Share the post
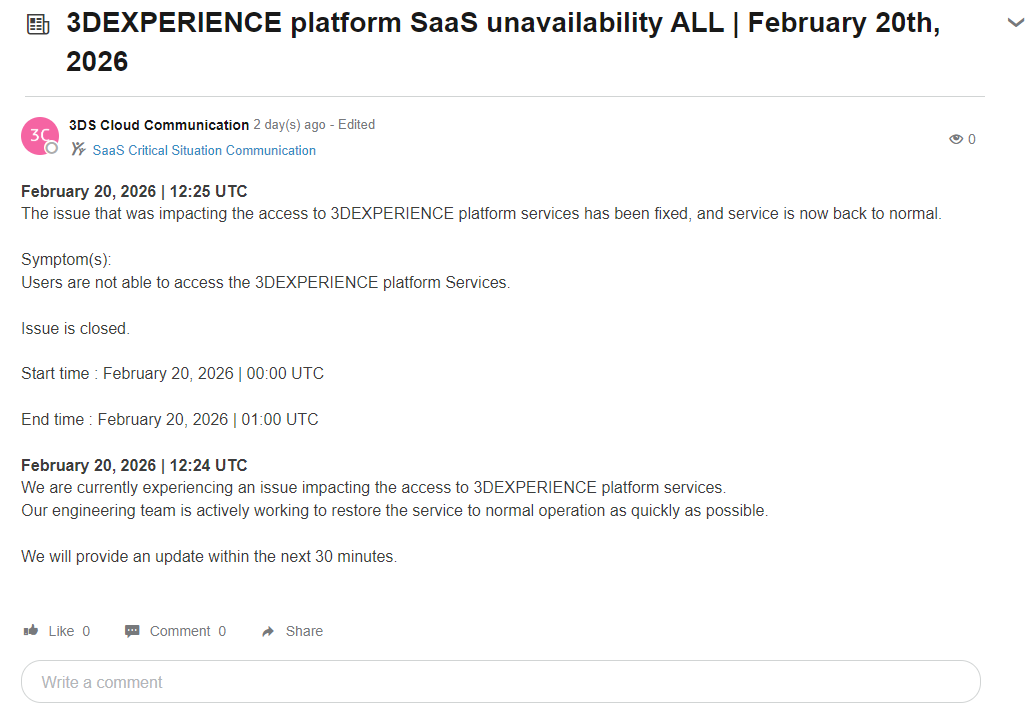The width and height of the screenshot is (1032, 724). tap(300, 630)
